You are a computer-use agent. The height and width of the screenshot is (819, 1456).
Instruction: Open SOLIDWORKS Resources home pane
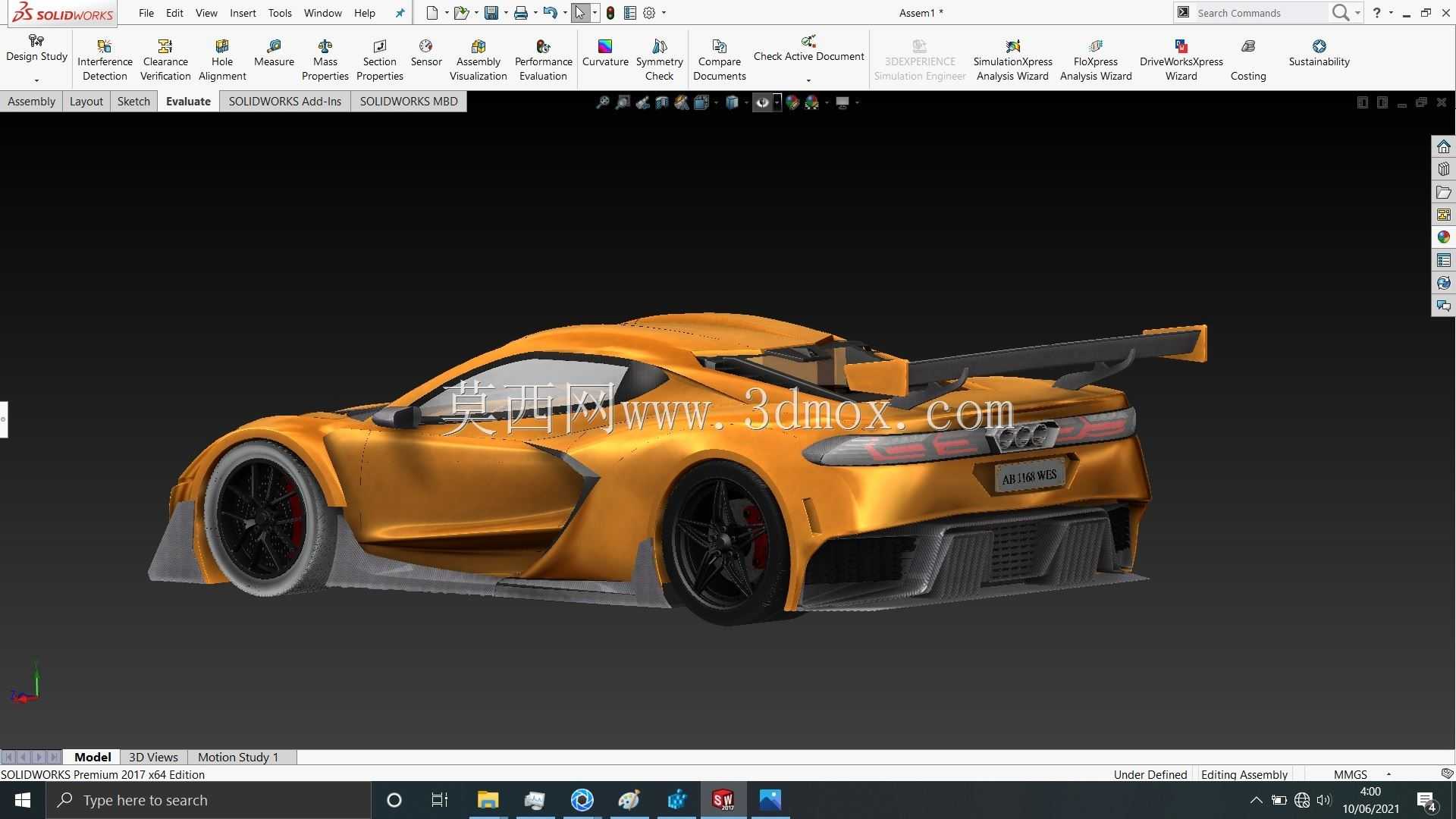(x=1443, y=146)
